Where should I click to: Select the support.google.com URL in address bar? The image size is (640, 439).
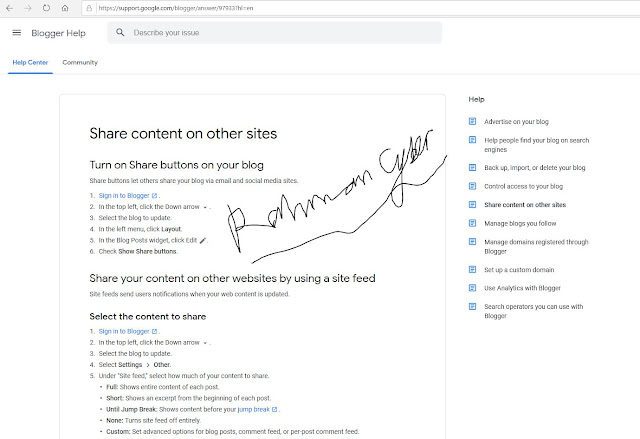click(176, 8)
